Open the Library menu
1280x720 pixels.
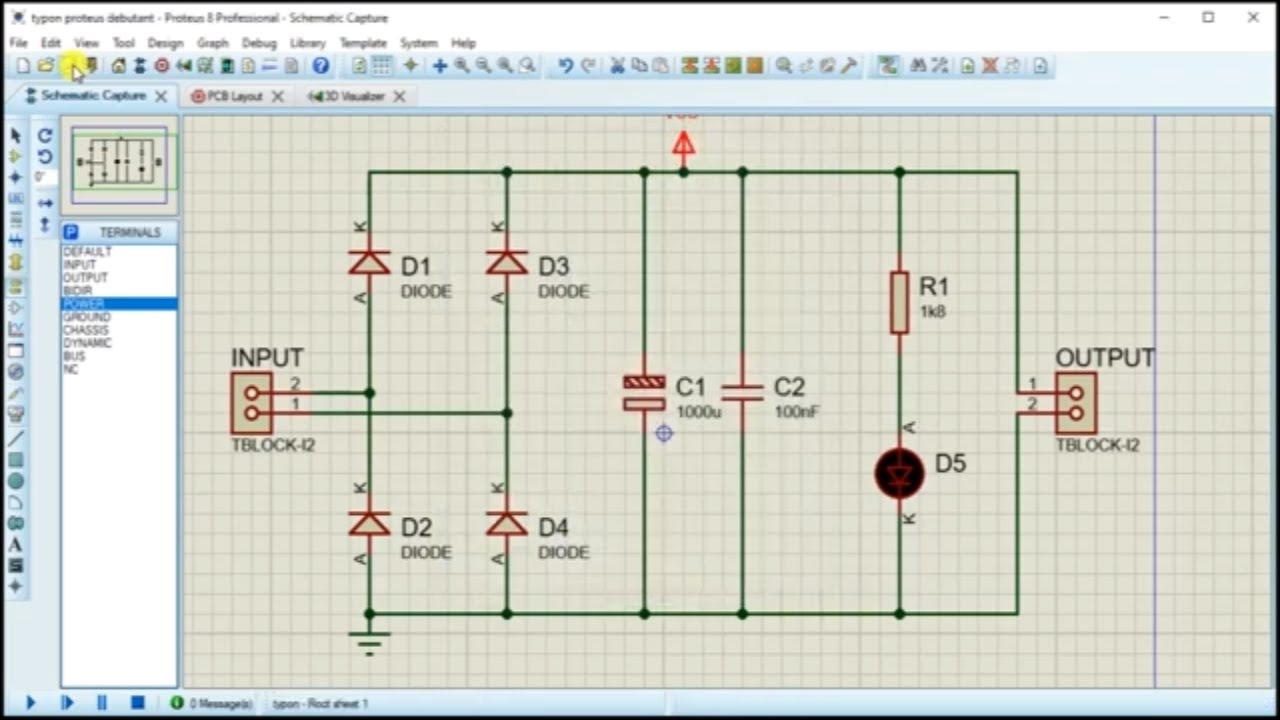click(307, 43)
